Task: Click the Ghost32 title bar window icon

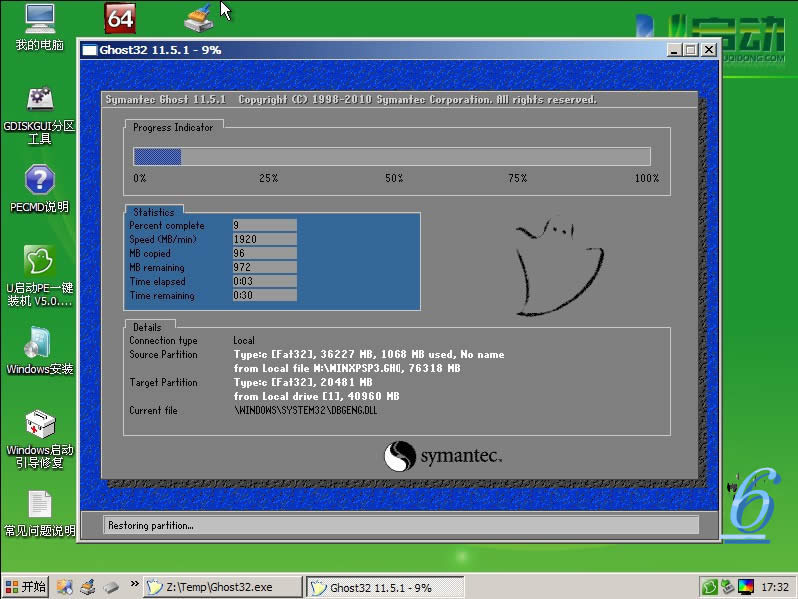Action: pyautogui.click(x=90, y=49)
